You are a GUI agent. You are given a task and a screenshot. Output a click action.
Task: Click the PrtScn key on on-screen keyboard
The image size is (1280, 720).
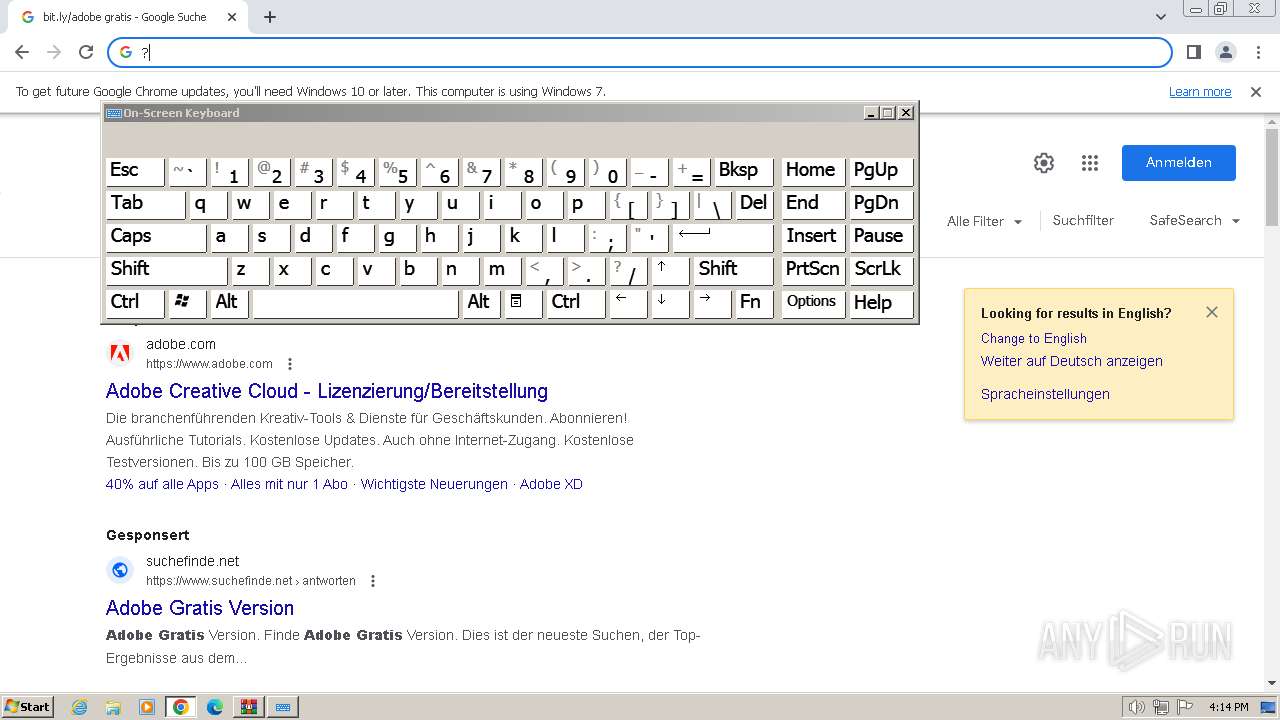[813, 270]
